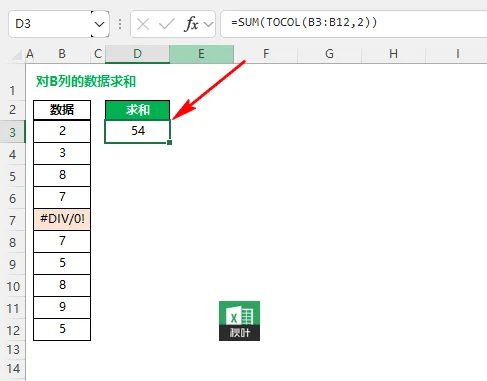Screen dimensions: 487x381
Task: Select column I header
Action: pos(456,54)
